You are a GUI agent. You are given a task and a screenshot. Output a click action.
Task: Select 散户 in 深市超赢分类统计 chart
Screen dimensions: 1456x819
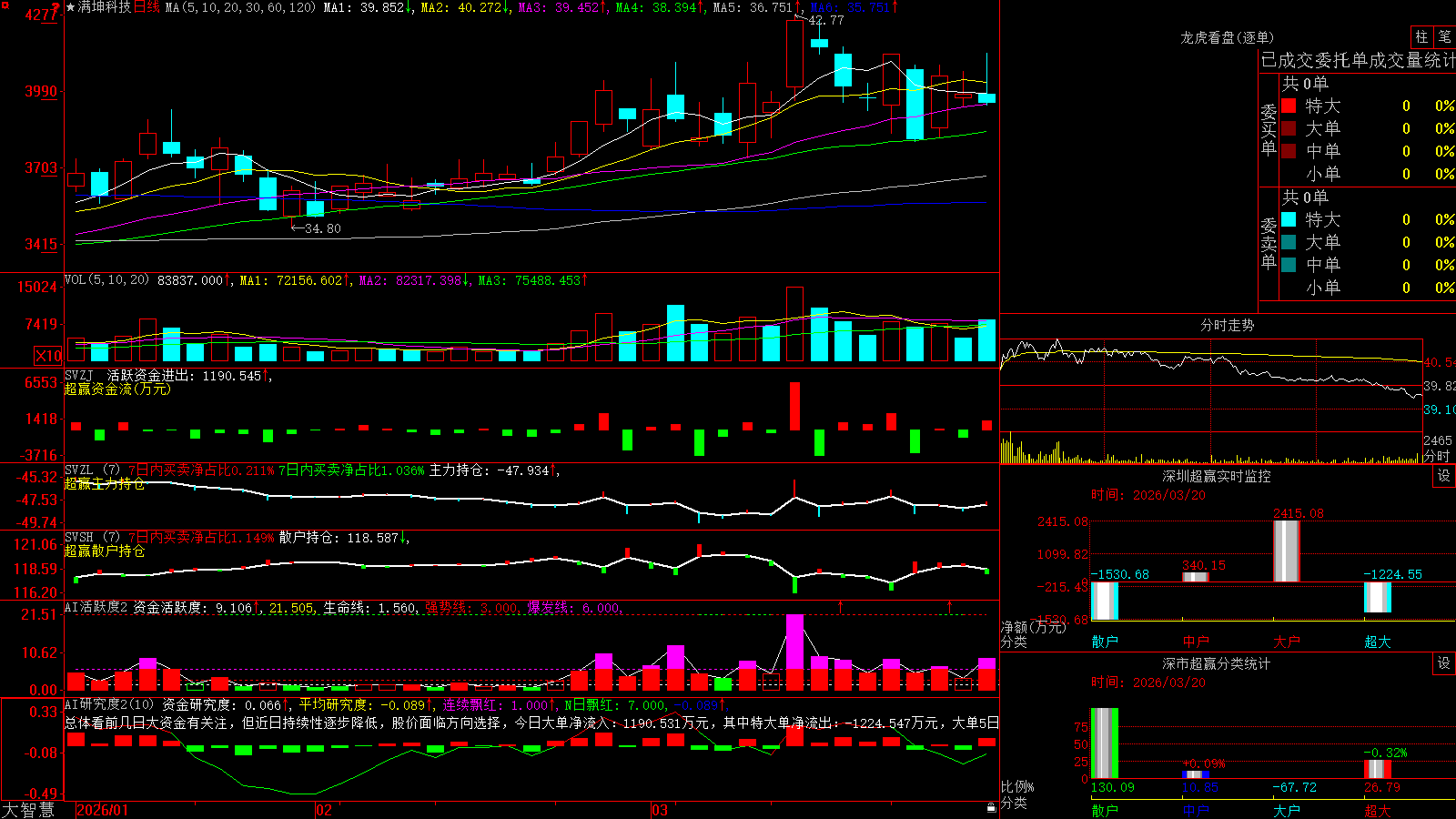(x=1105, y=810)
